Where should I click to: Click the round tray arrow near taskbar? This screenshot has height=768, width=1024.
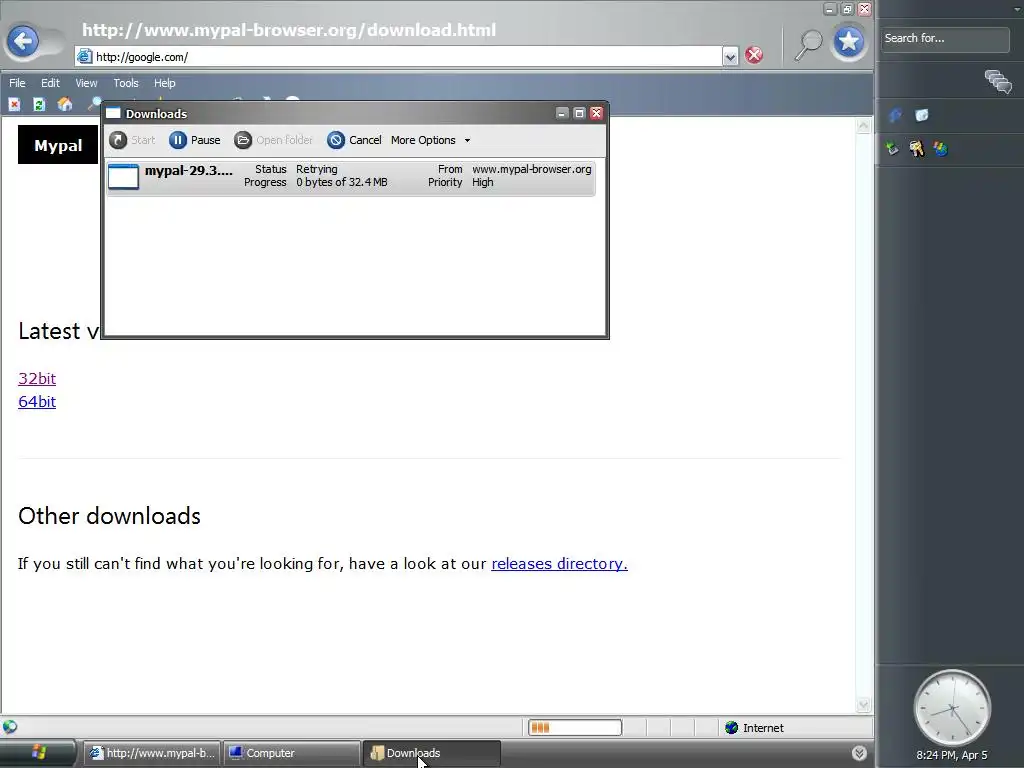(x=859, y=753)
